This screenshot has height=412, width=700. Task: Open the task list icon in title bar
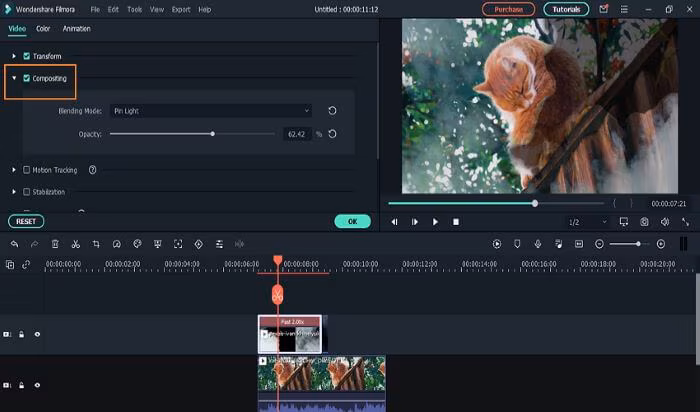pos(624,9)
